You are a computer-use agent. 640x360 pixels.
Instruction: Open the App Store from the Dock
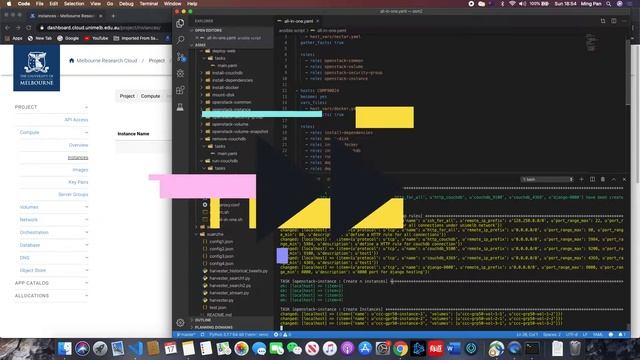click(365, 349)
